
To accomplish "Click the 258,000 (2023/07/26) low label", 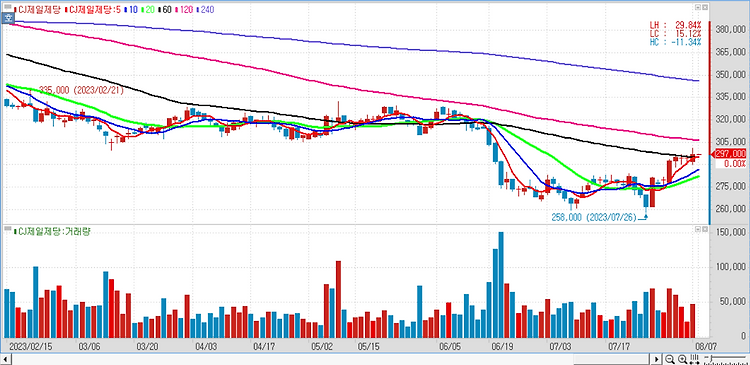I will tap(594, 217).
